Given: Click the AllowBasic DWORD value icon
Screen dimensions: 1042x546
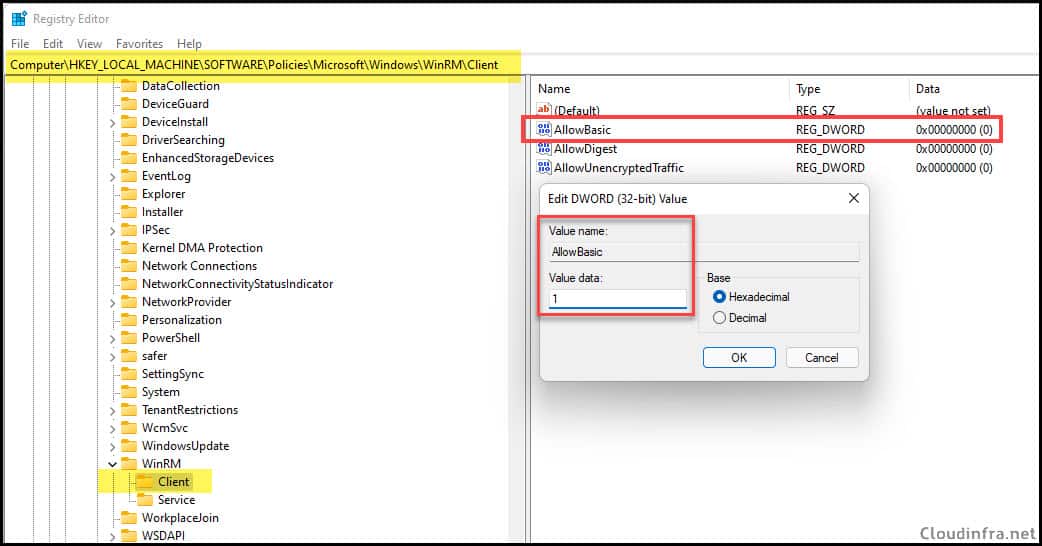Looking at the screenshot, I should [544, 130].
